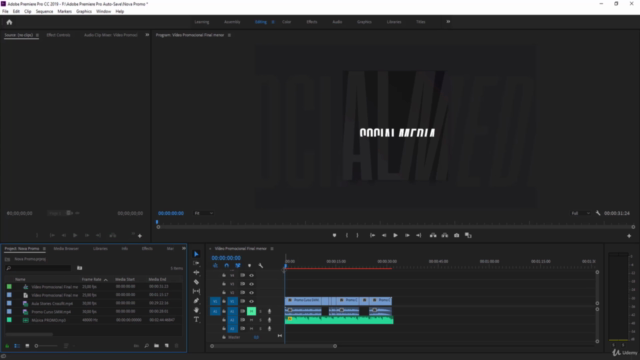Switch Project panel to icon view
Screen dimensions: 640x360
pos(27,346)
